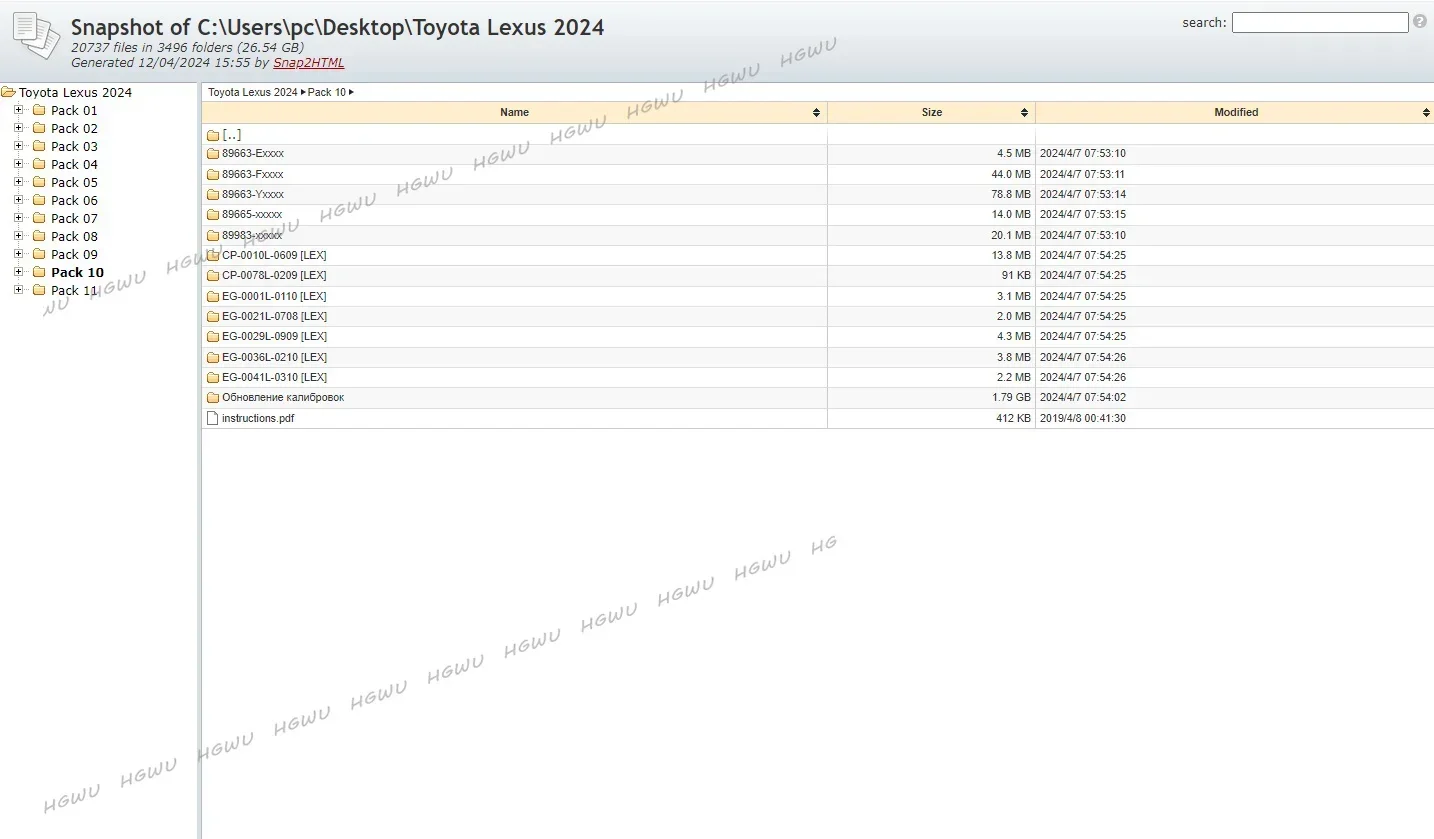Select Pack 02 in the folder tree

tap(74, 128)
